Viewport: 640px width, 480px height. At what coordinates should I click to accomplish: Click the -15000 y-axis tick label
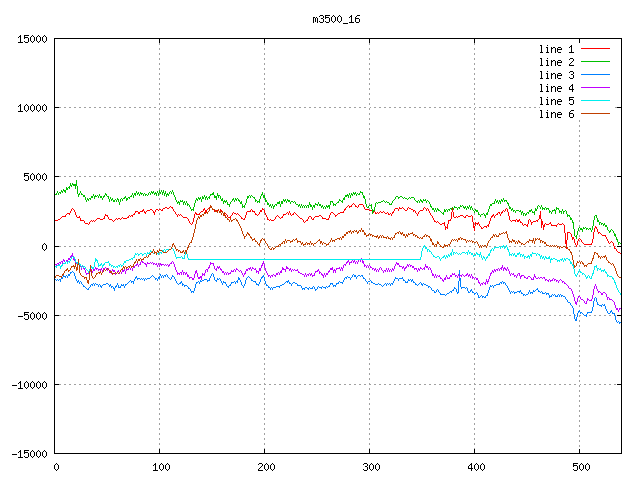28,454
